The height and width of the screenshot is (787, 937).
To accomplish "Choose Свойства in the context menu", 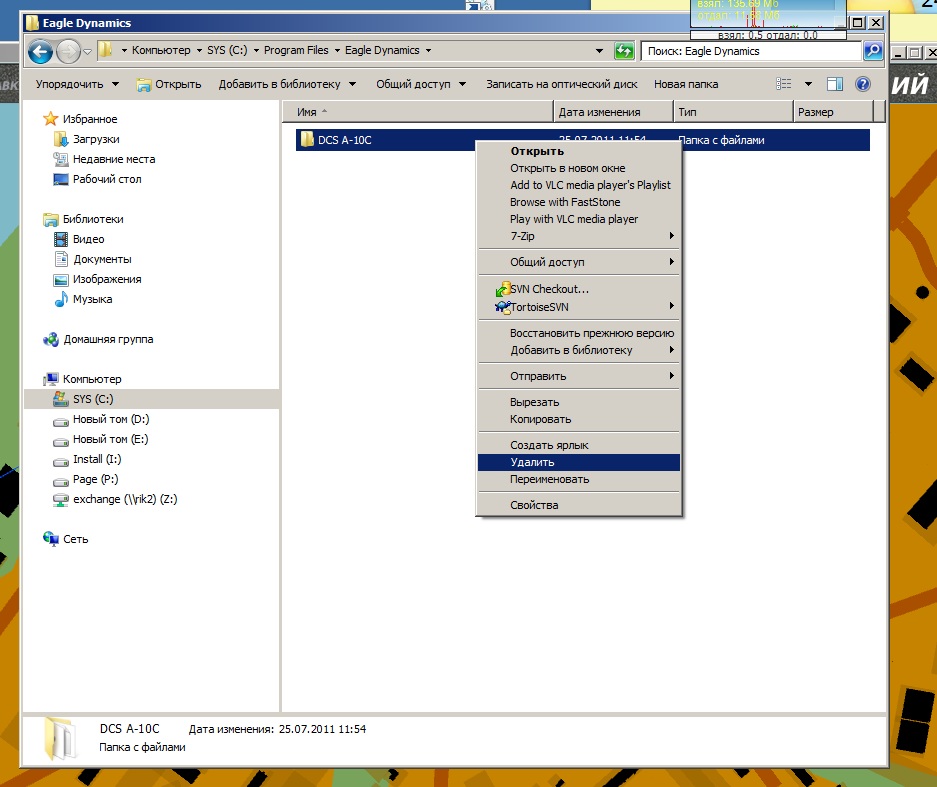I will point(579,506).
